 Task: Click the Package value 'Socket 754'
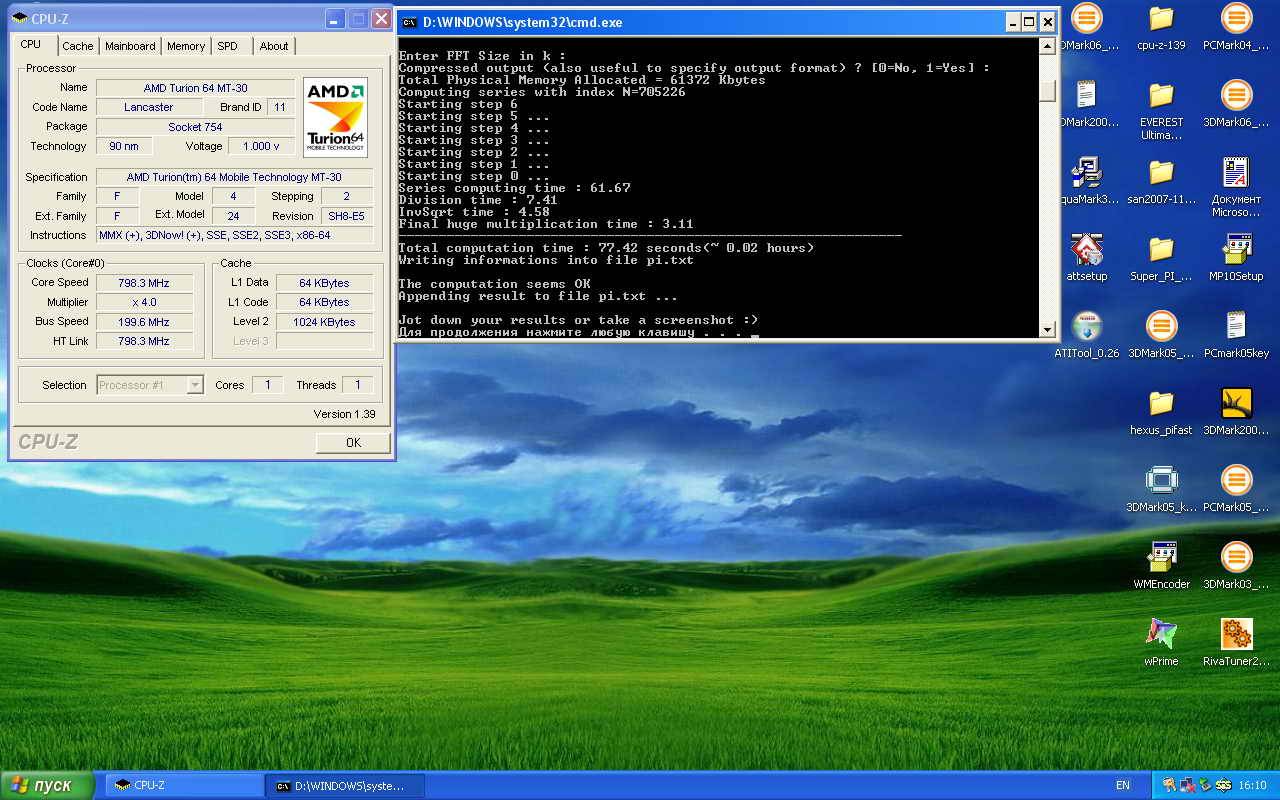(195, 127)
